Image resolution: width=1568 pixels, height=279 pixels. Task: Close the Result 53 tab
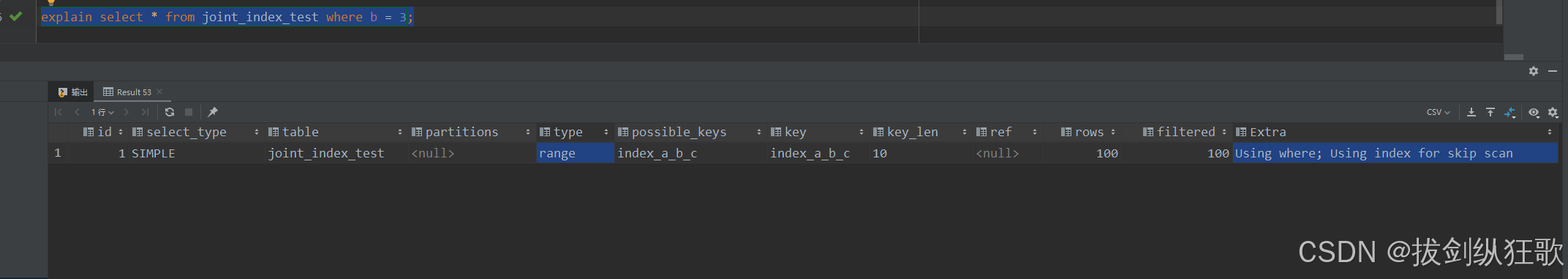159,92
